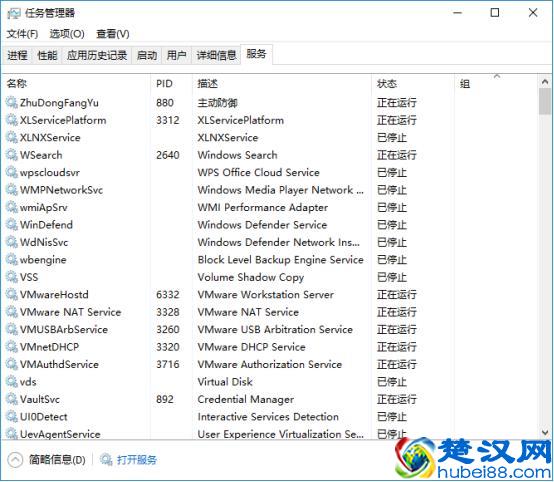Click the gear icon beside VSS
The height and width of the screenshot is (482, 554).
(x=11, y=277)
